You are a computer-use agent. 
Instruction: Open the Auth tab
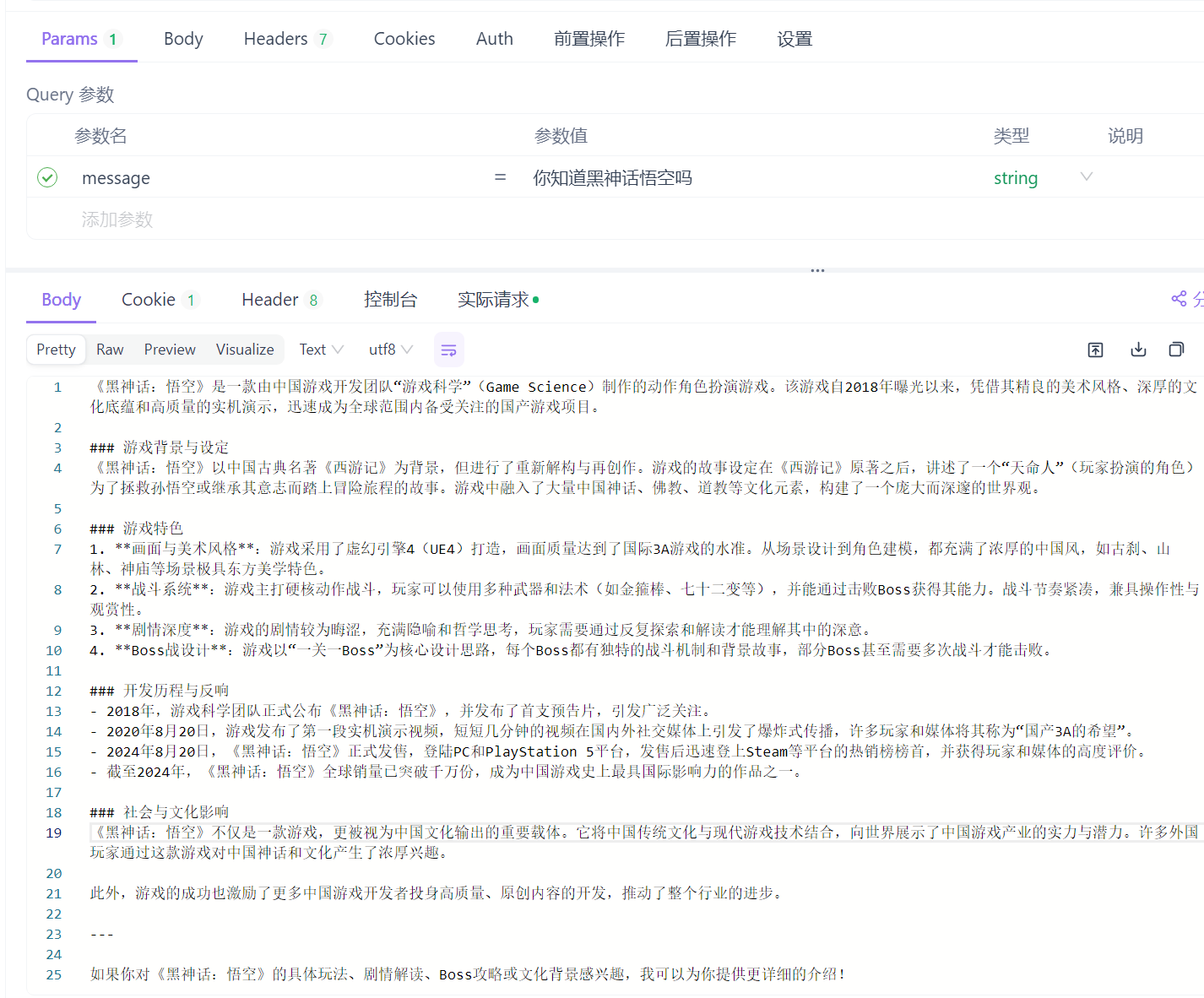coord(495,39)
